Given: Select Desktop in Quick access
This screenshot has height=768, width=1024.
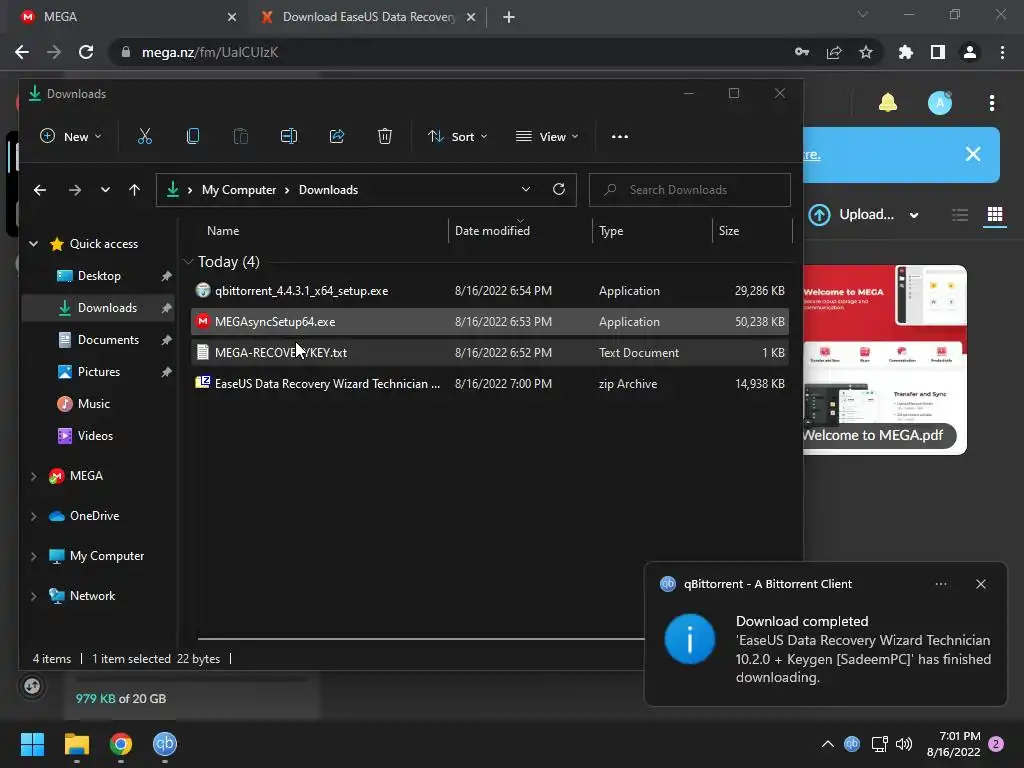Looking at the screenshot, I should click(99, 276).
